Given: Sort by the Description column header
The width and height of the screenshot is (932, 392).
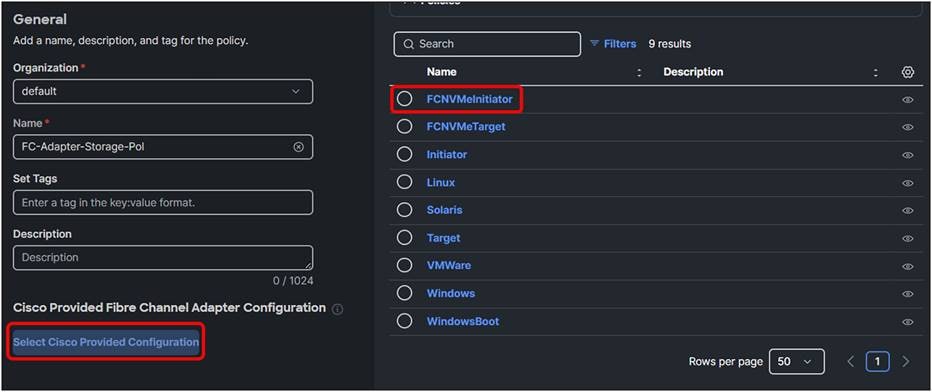Looking at the screenshot, I should 693,72.
